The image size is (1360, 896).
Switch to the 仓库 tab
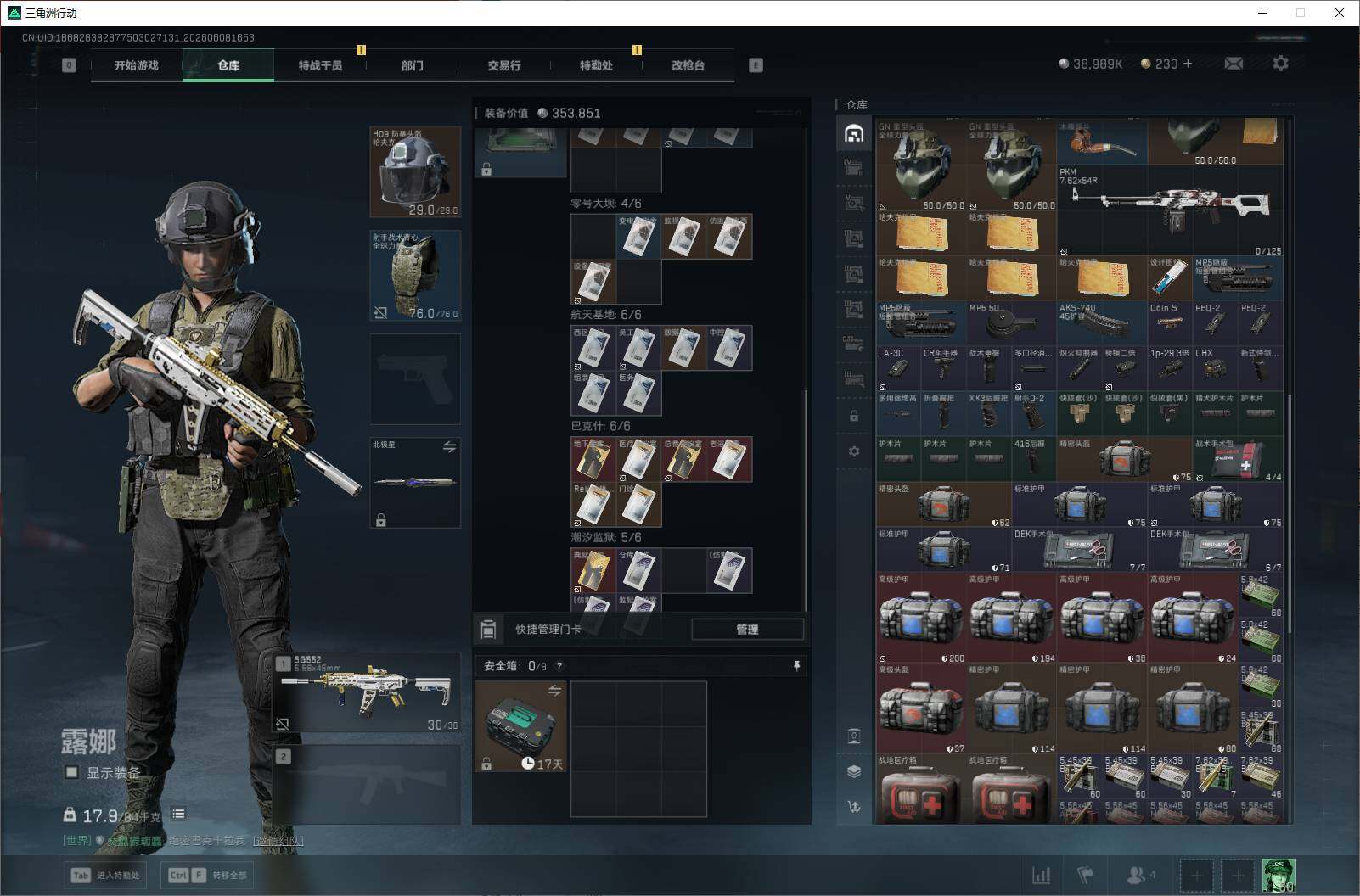point(228,65)
